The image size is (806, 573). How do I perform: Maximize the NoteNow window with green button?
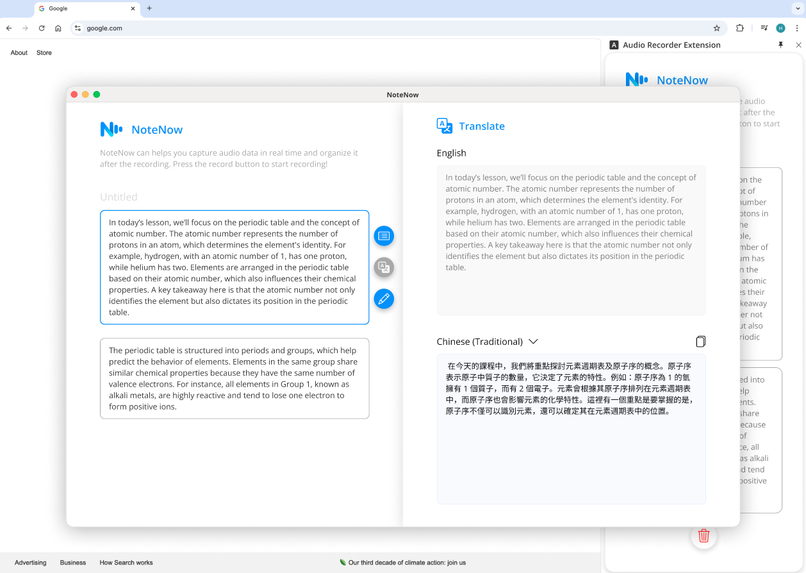click(97, 95)
